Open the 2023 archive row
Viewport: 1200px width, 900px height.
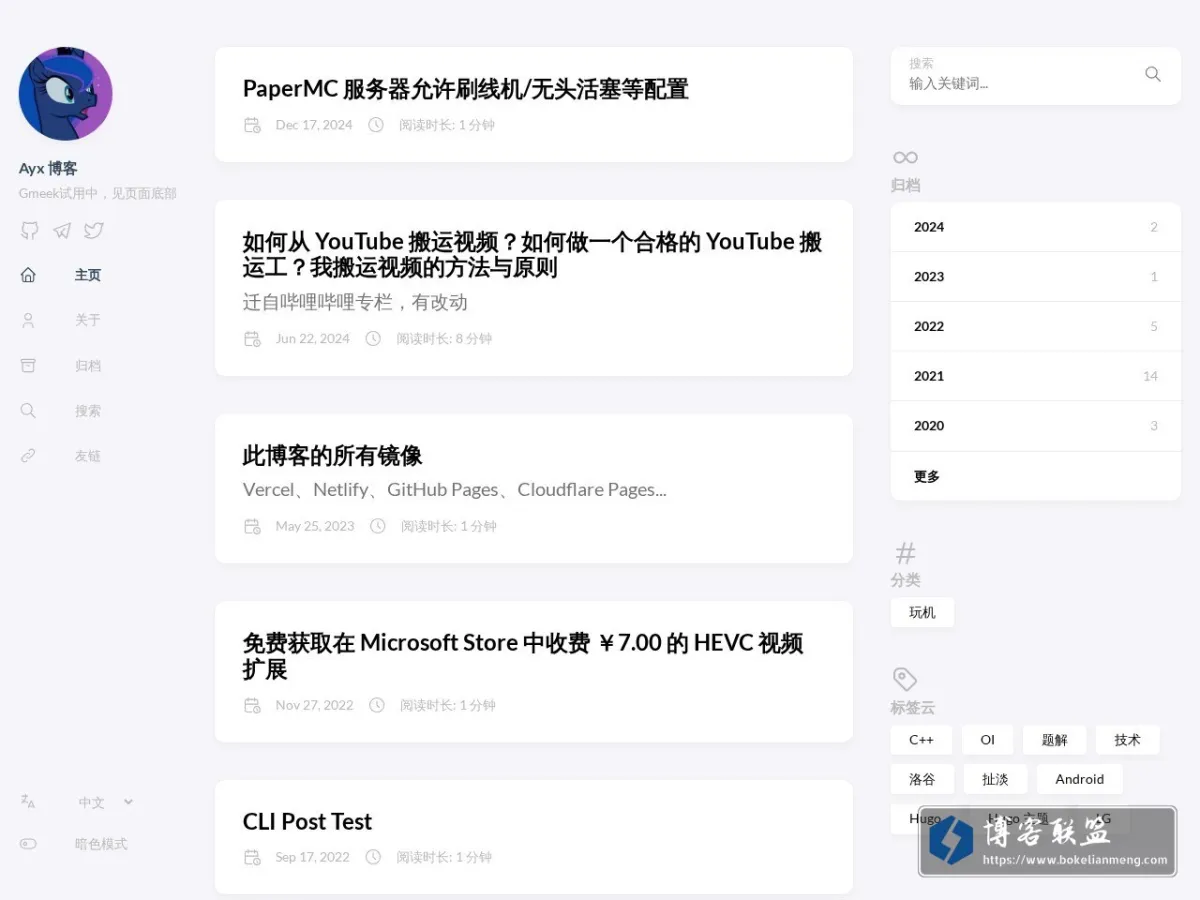click(1036, 277)
